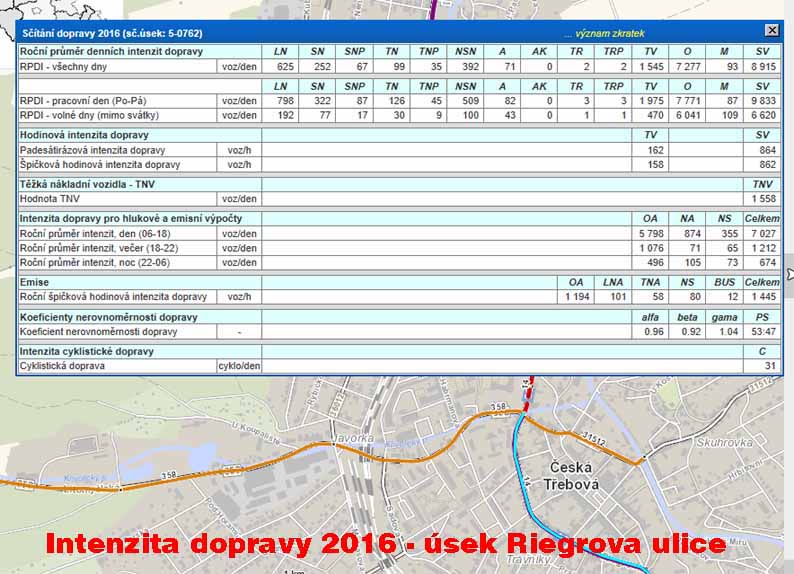The width and height of the screenshot is (794, 574).
Task: Select Emise OA value 1 194
Action: click(x=577, y=297)
